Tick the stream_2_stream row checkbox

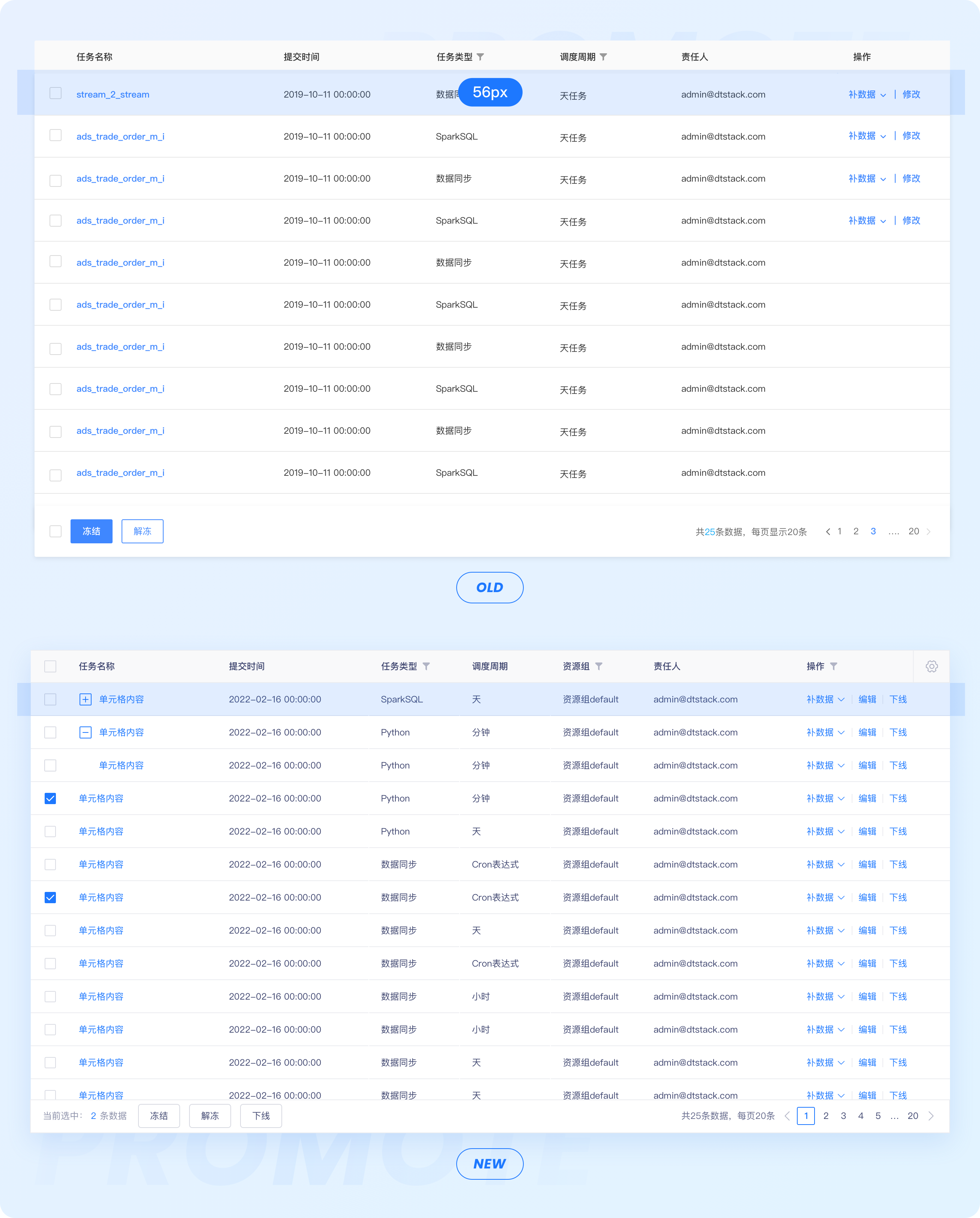[x=56, y=93]
